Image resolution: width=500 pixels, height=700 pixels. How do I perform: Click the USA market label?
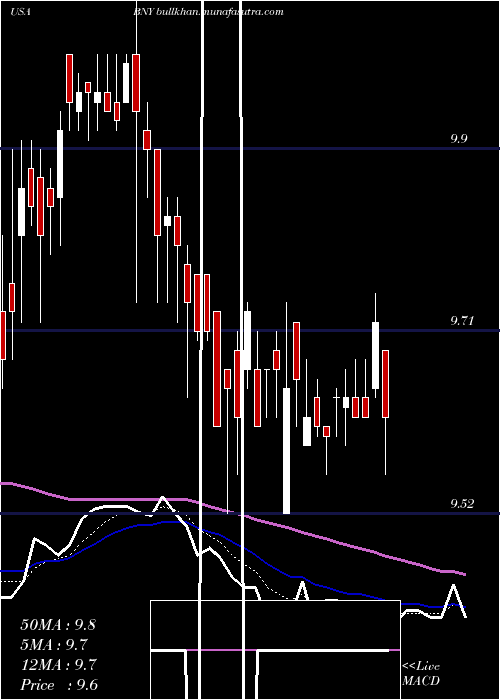tap(20, 12)
